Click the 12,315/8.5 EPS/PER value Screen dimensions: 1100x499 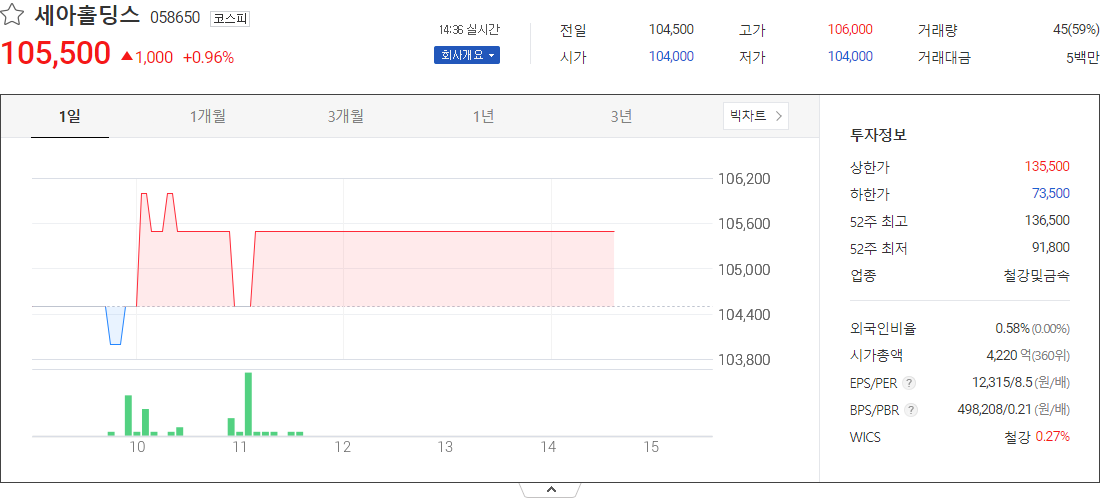click(x=1001, y=383)
